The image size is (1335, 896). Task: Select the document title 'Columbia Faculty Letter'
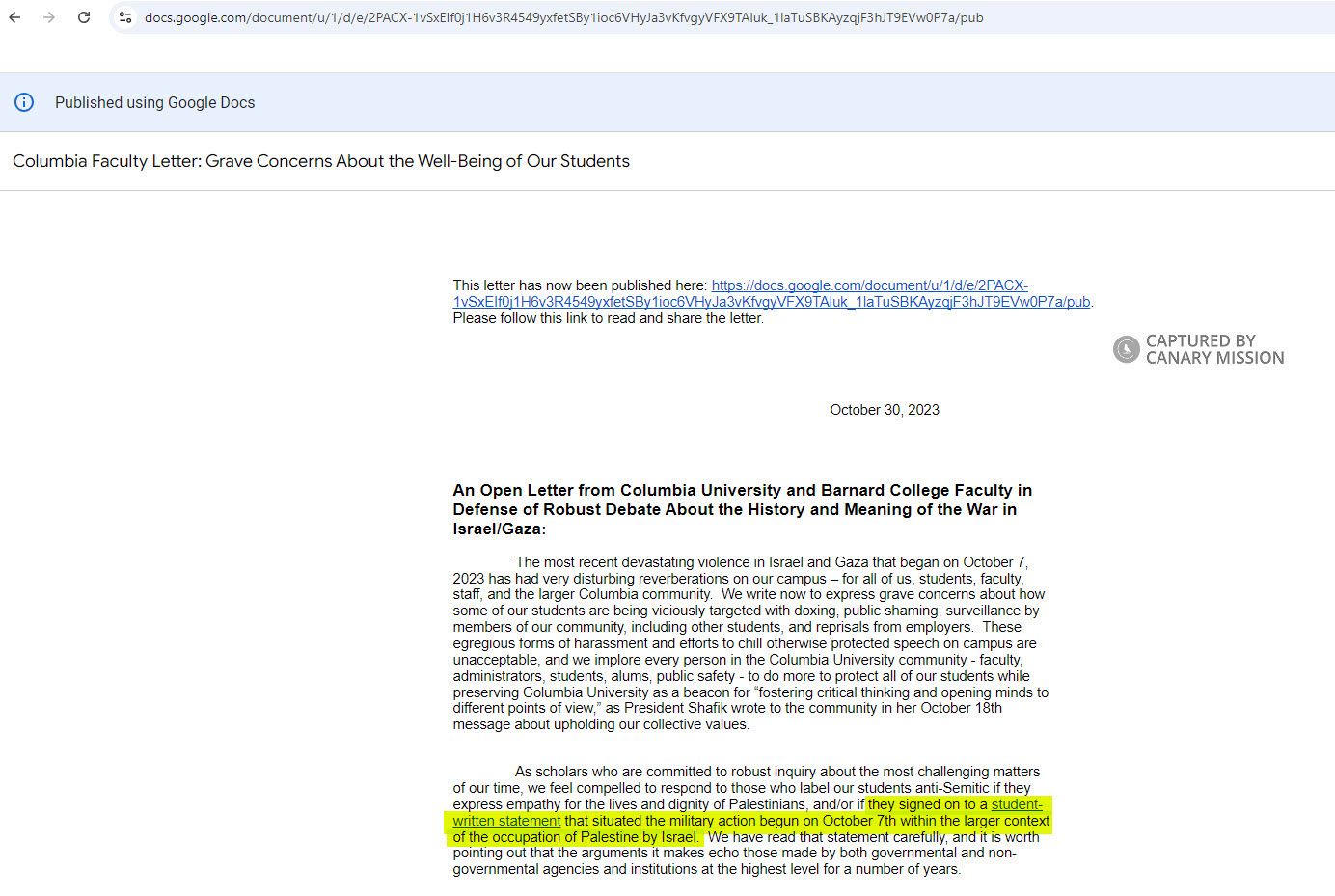pyautogui.click(x=320, y=161)
